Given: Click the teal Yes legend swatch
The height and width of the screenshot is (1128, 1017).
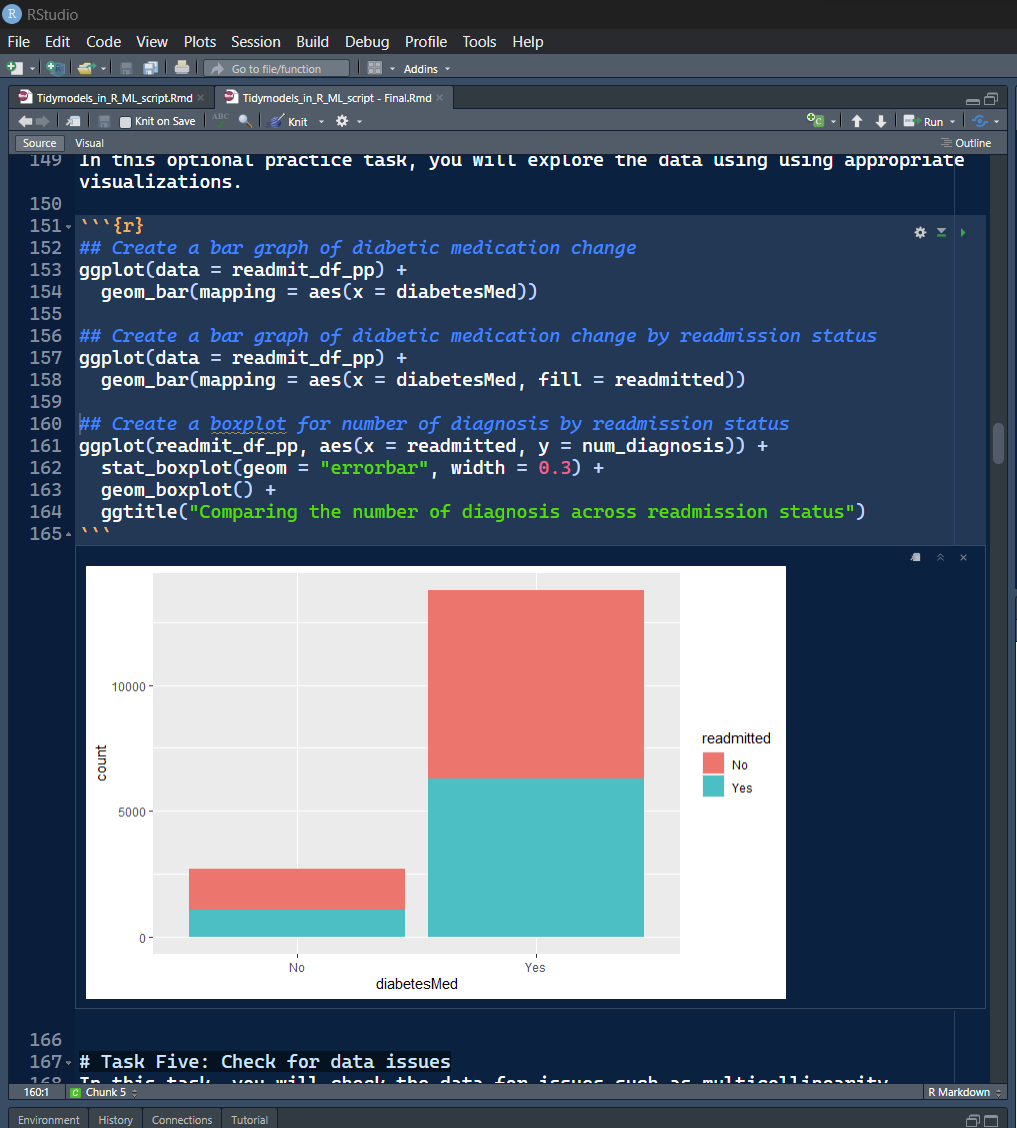Looking at the screenshot, I should point(713,786).
